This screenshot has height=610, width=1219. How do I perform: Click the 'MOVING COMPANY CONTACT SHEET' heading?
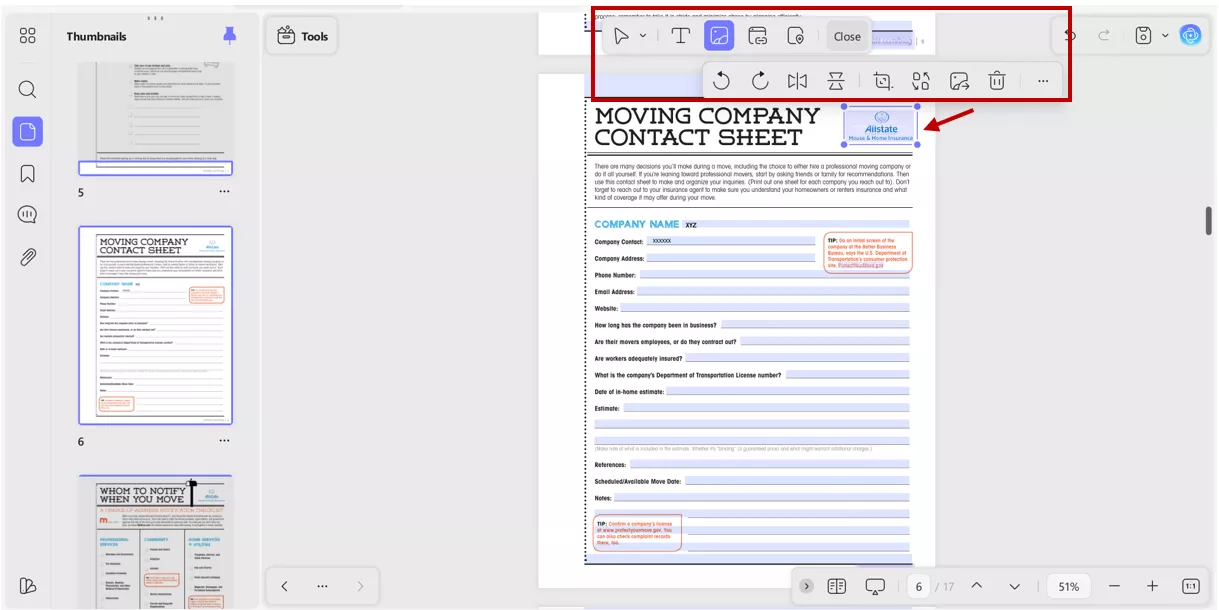707,127
